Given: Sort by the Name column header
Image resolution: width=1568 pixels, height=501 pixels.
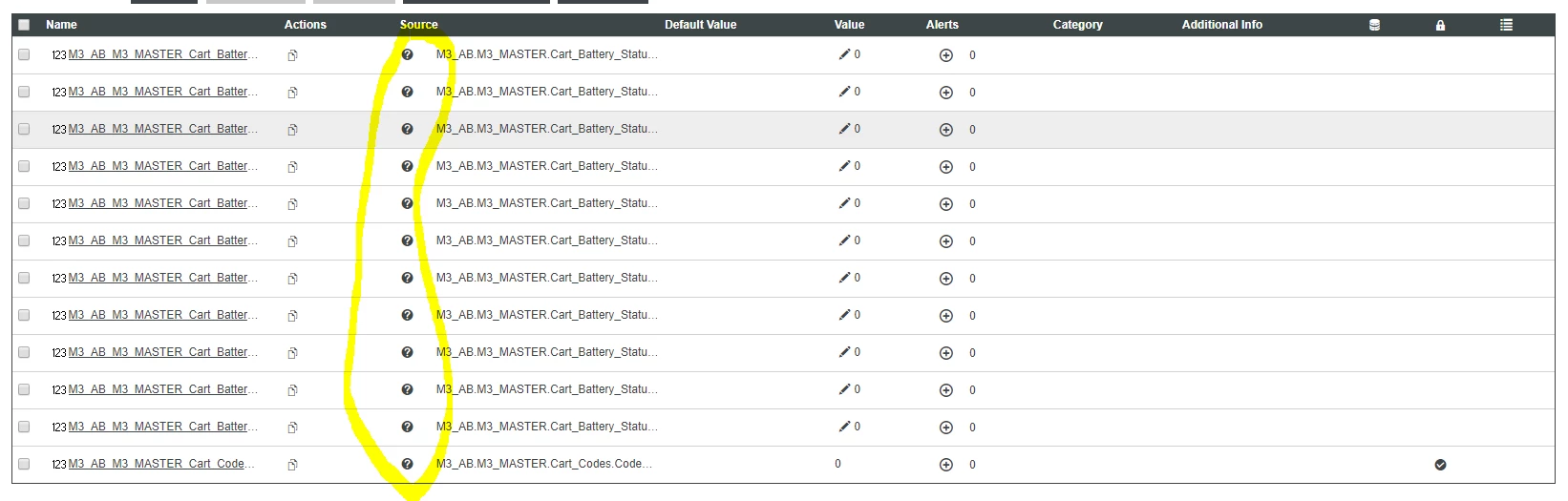Looking at the screenshot, I should point(61,25).
